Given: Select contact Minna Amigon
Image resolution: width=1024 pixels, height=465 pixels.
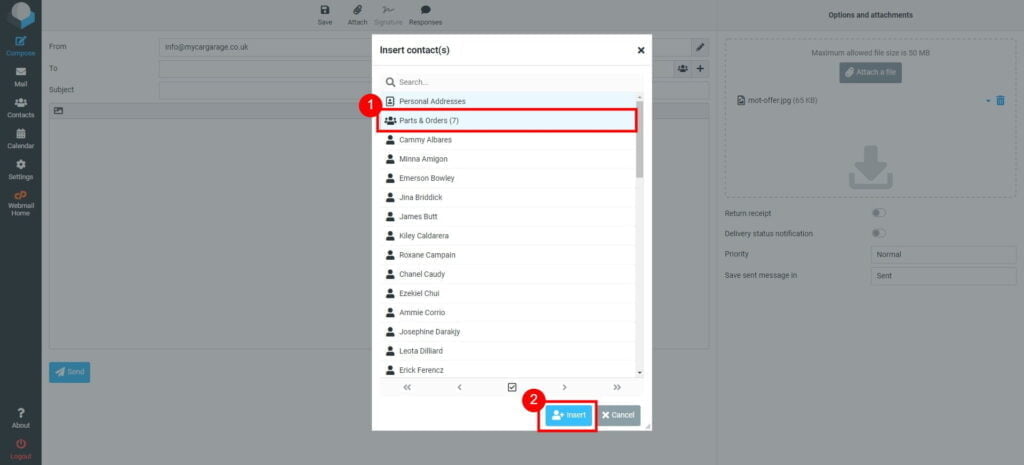Looking at the screenshot, I should (507, 159).
